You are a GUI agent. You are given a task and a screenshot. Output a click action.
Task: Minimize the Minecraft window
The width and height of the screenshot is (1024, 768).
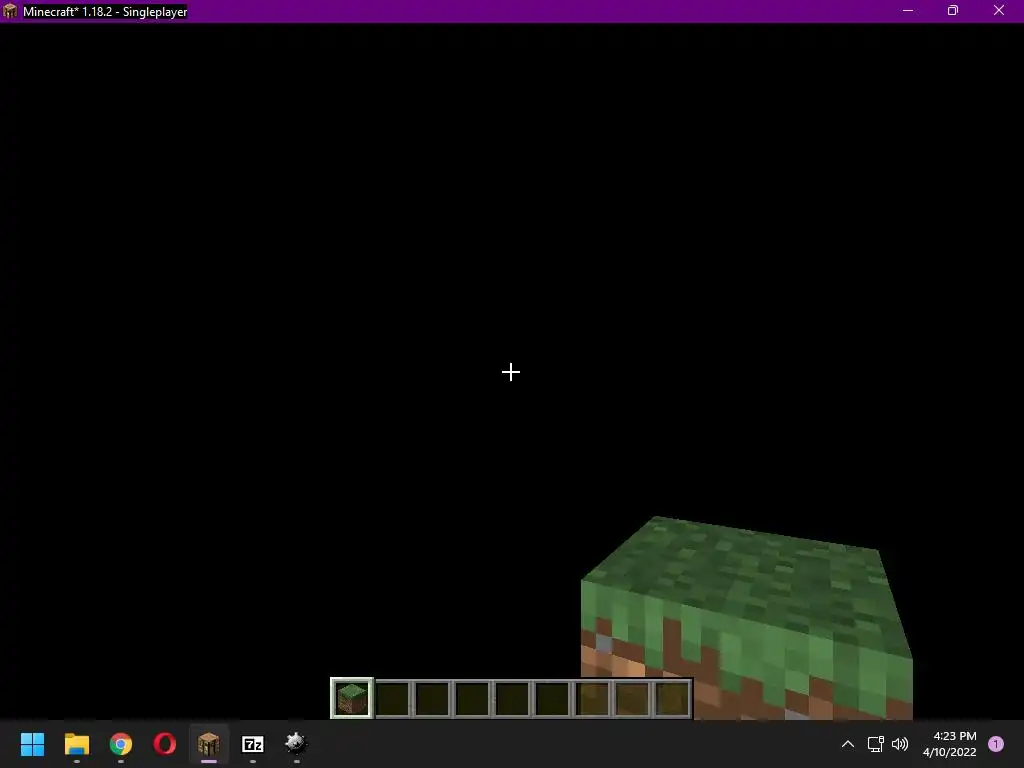[908, 10]
